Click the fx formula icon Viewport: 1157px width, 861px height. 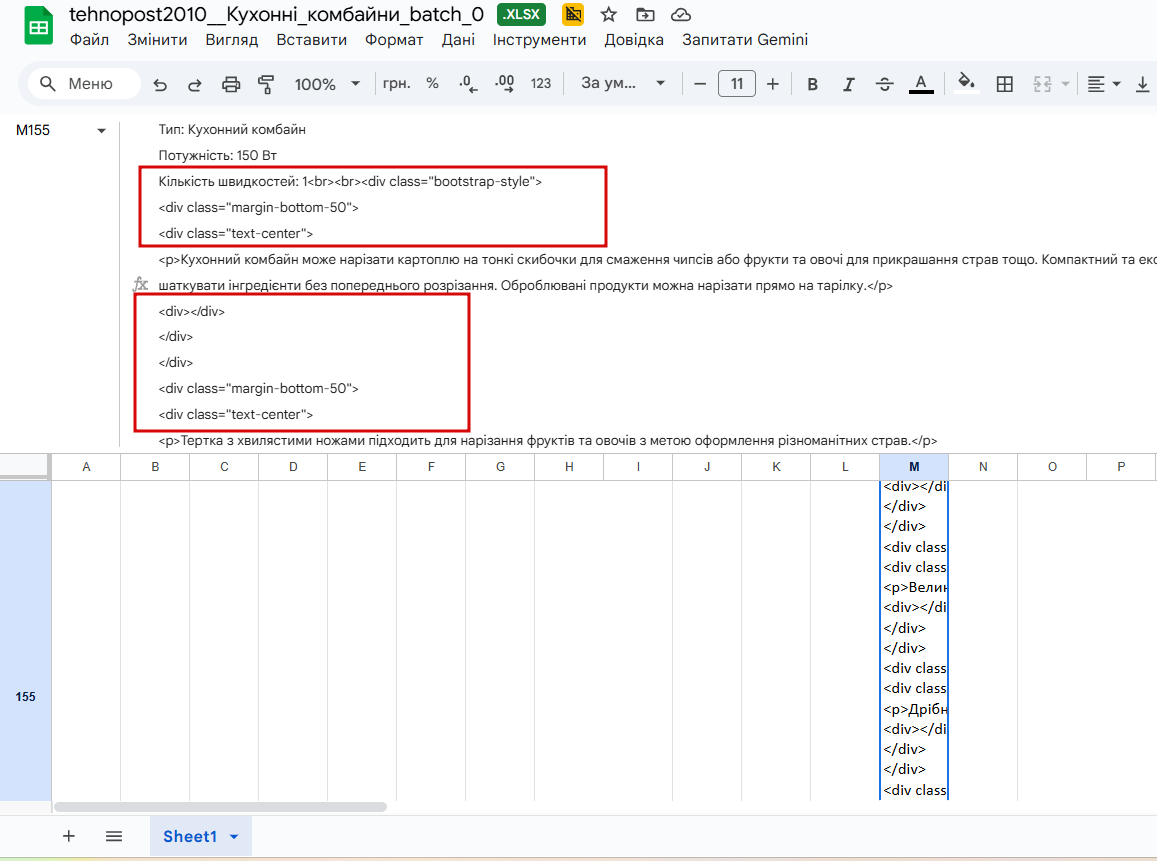point(140,284)
